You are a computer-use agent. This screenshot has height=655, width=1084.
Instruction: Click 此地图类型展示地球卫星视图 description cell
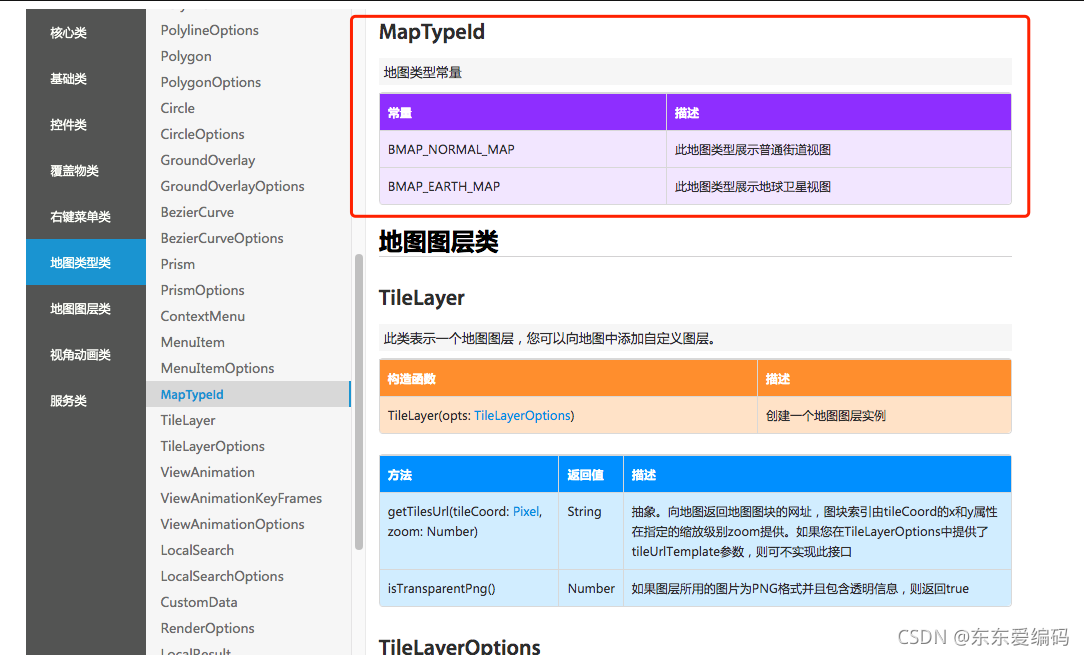(x=839, y=187)
